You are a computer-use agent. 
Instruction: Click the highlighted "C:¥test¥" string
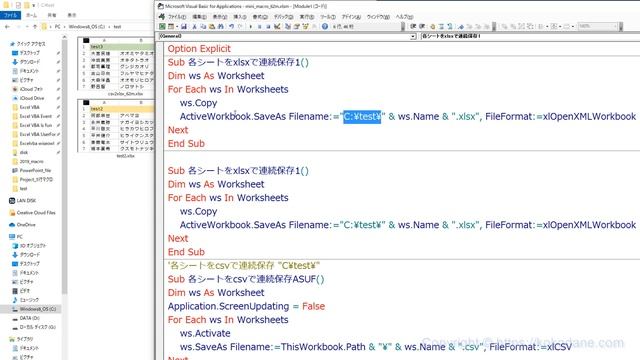pos(362,116)
